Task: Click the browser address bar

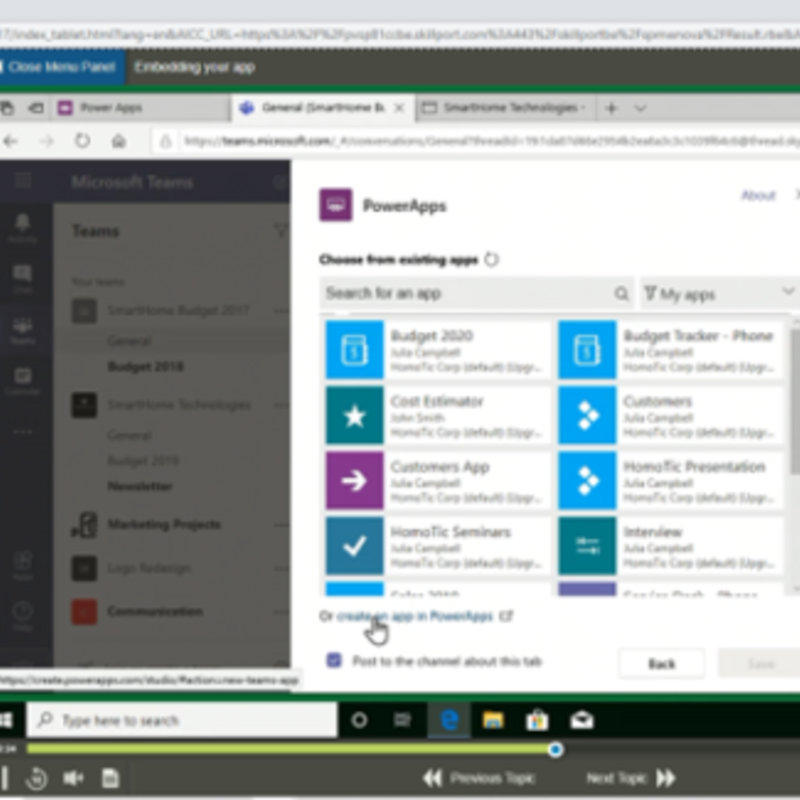Action: tap(477, 141)
